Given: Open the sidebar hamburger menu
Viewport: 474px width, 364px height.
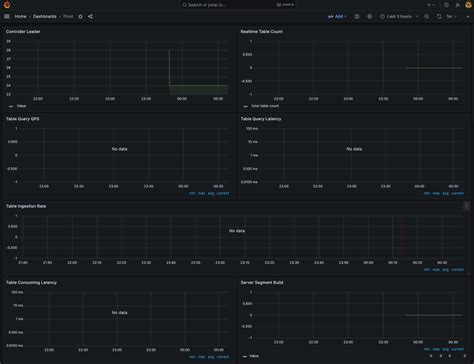Looking at the screenshot, I should tap(7, 16).
